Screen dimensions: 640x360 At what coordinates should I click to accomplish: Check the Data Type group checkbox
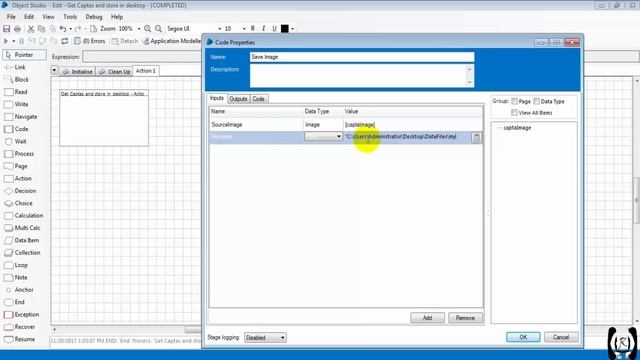tap(536, 101)
